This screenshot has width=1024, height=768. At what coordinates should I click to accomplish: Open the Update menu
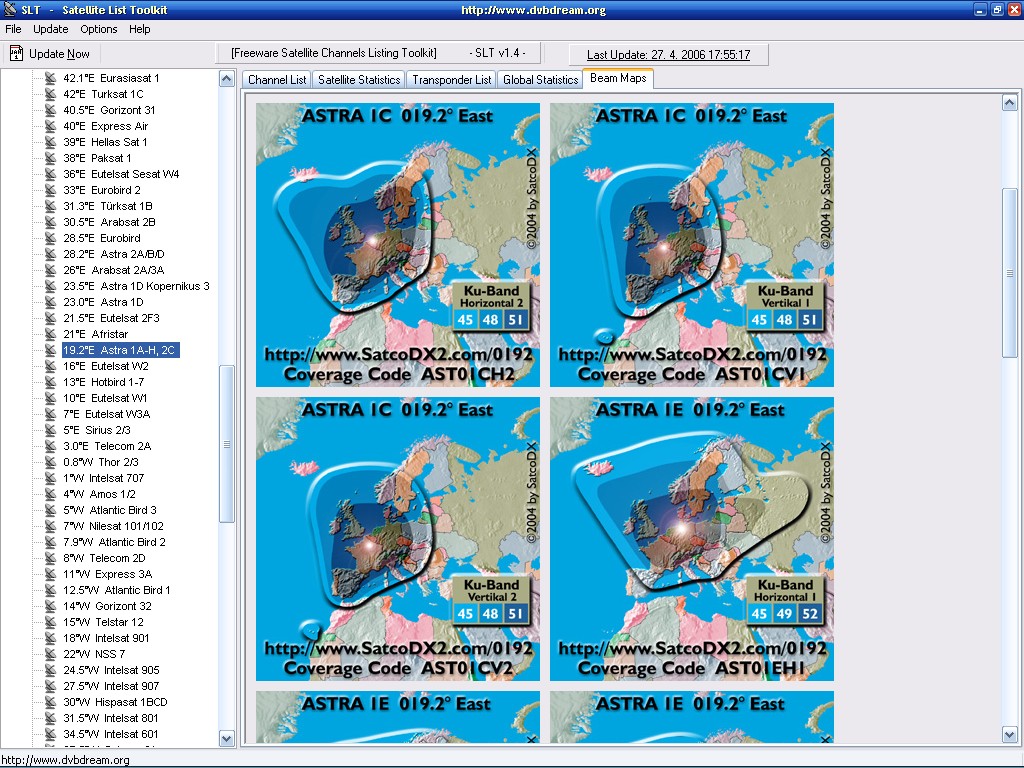(50, 29)
